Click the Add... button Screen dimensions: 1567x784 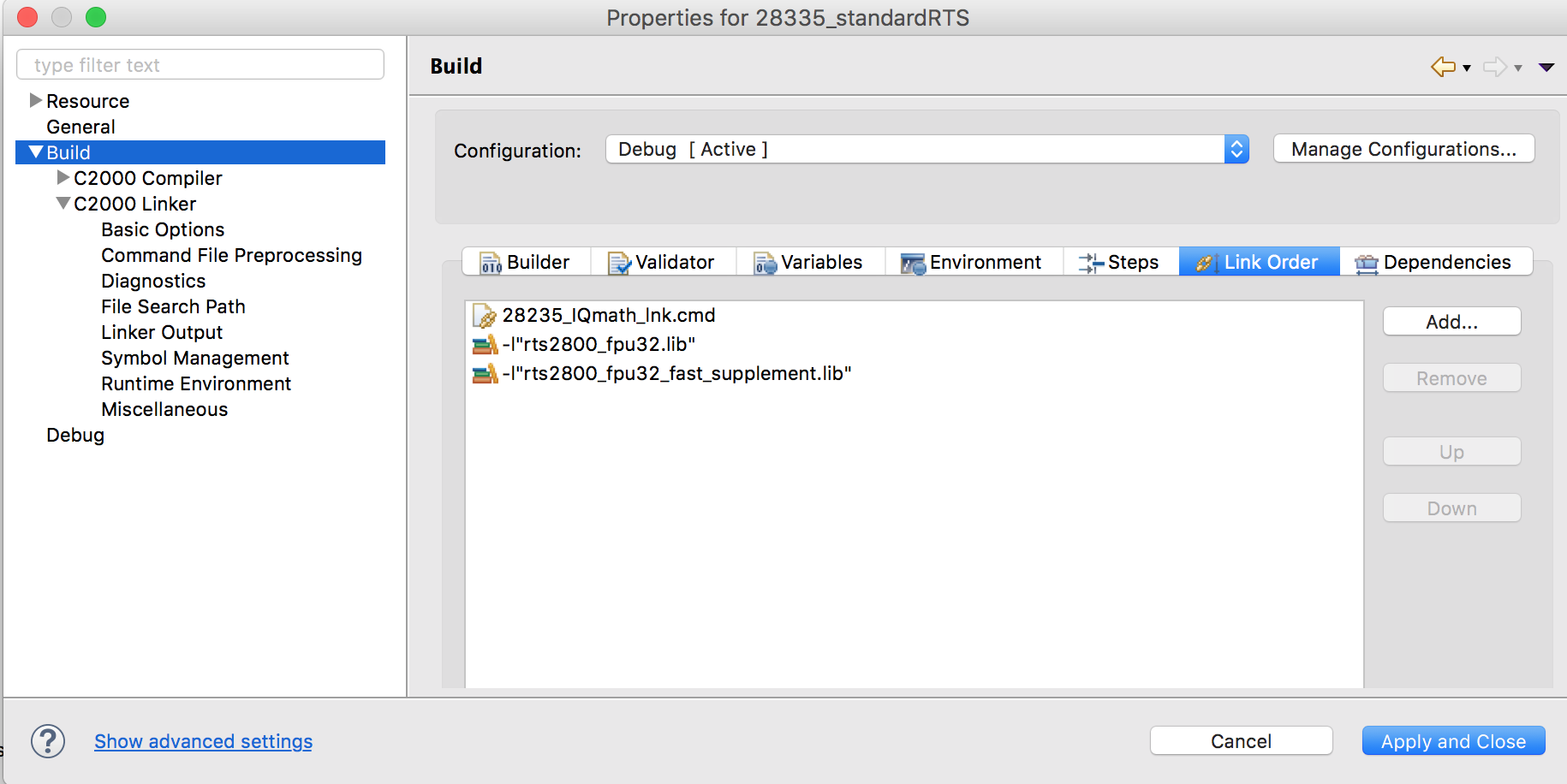(x=1451, y=322)
